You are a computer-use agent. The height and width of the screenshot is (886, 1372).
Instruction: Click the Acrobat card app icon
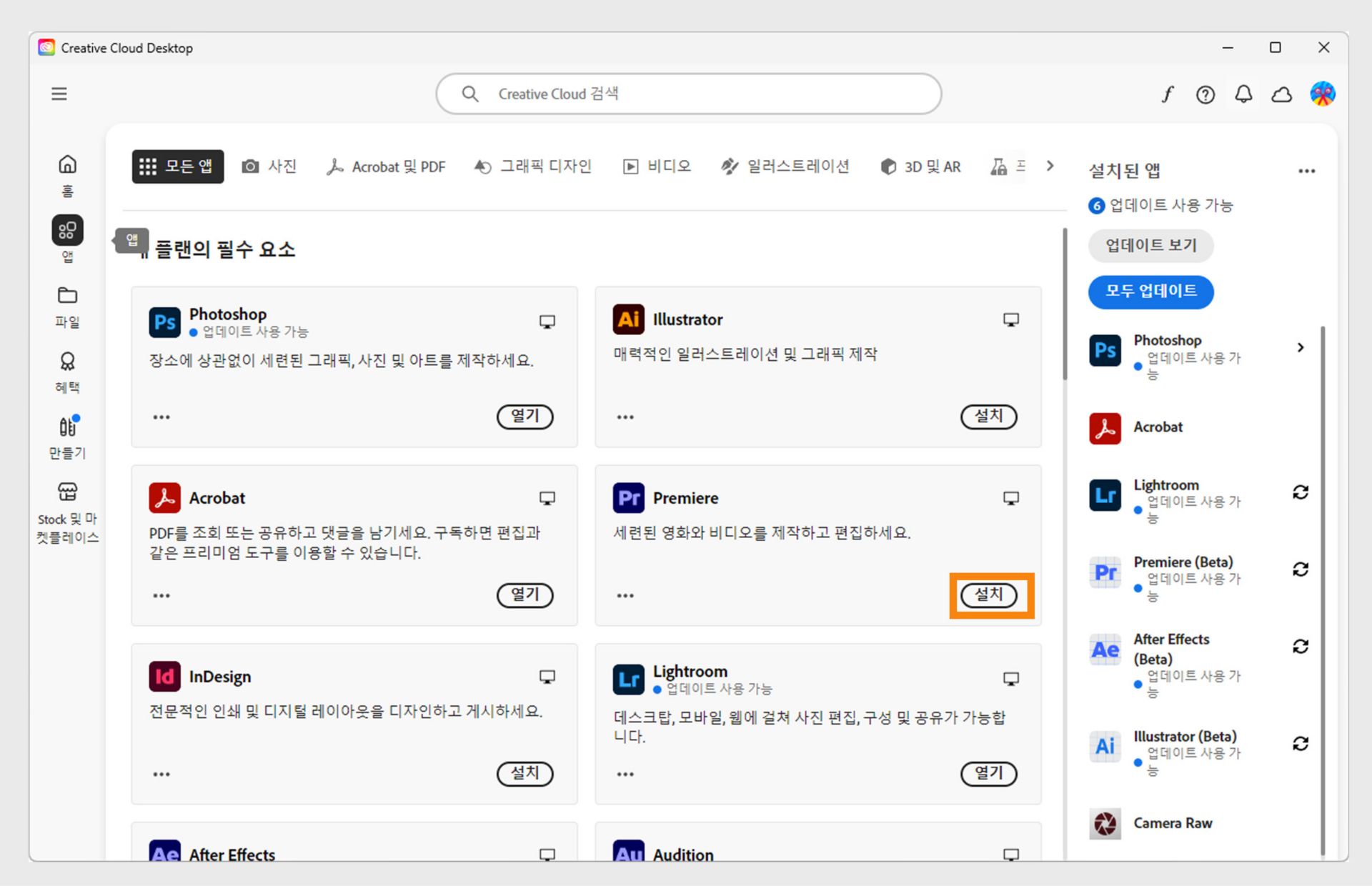[x=164, y=498]
